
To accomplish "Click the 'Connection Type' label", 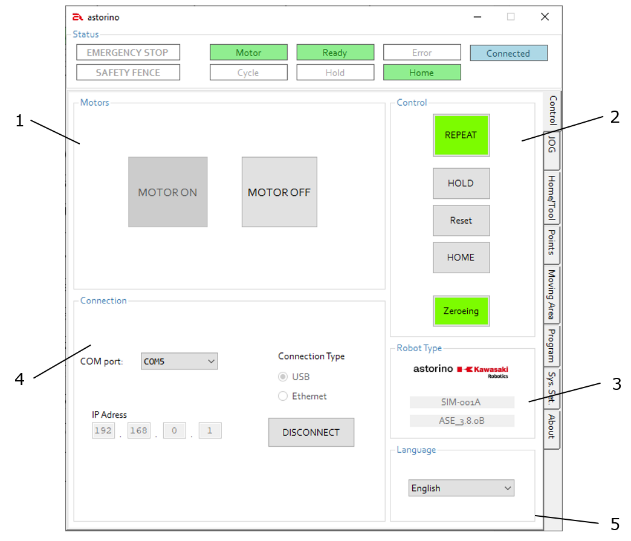I will click(x=311, y=356).
